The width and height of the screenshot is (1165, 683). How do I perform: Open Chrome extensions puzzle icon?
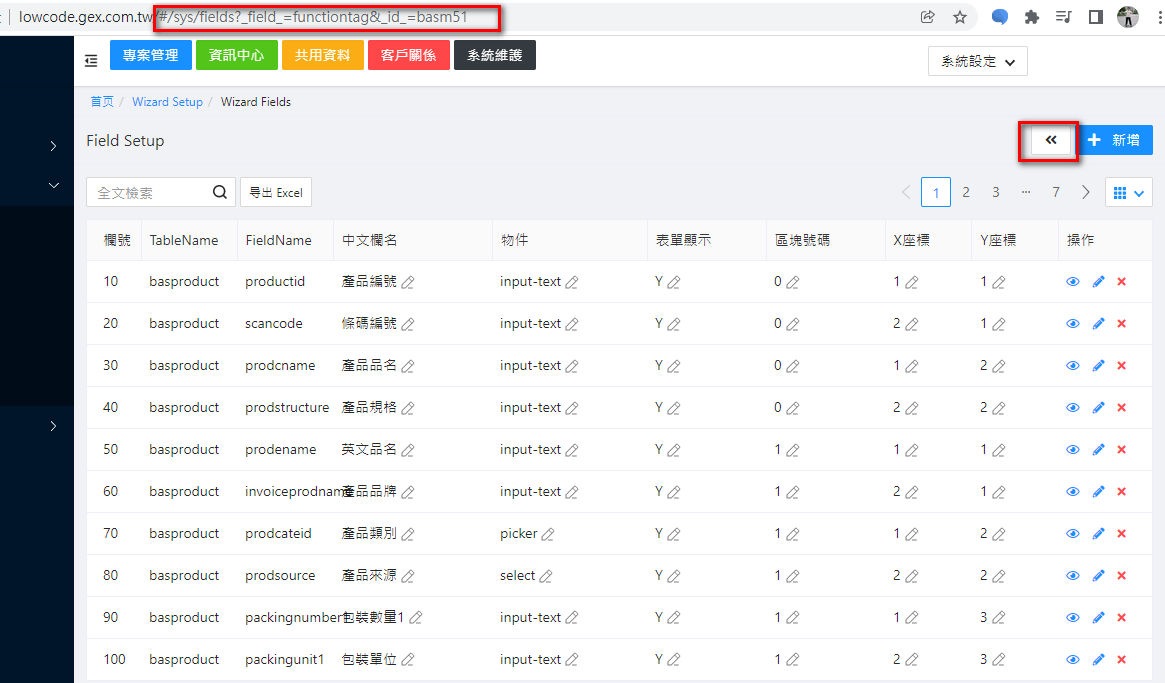(1032, 17)
